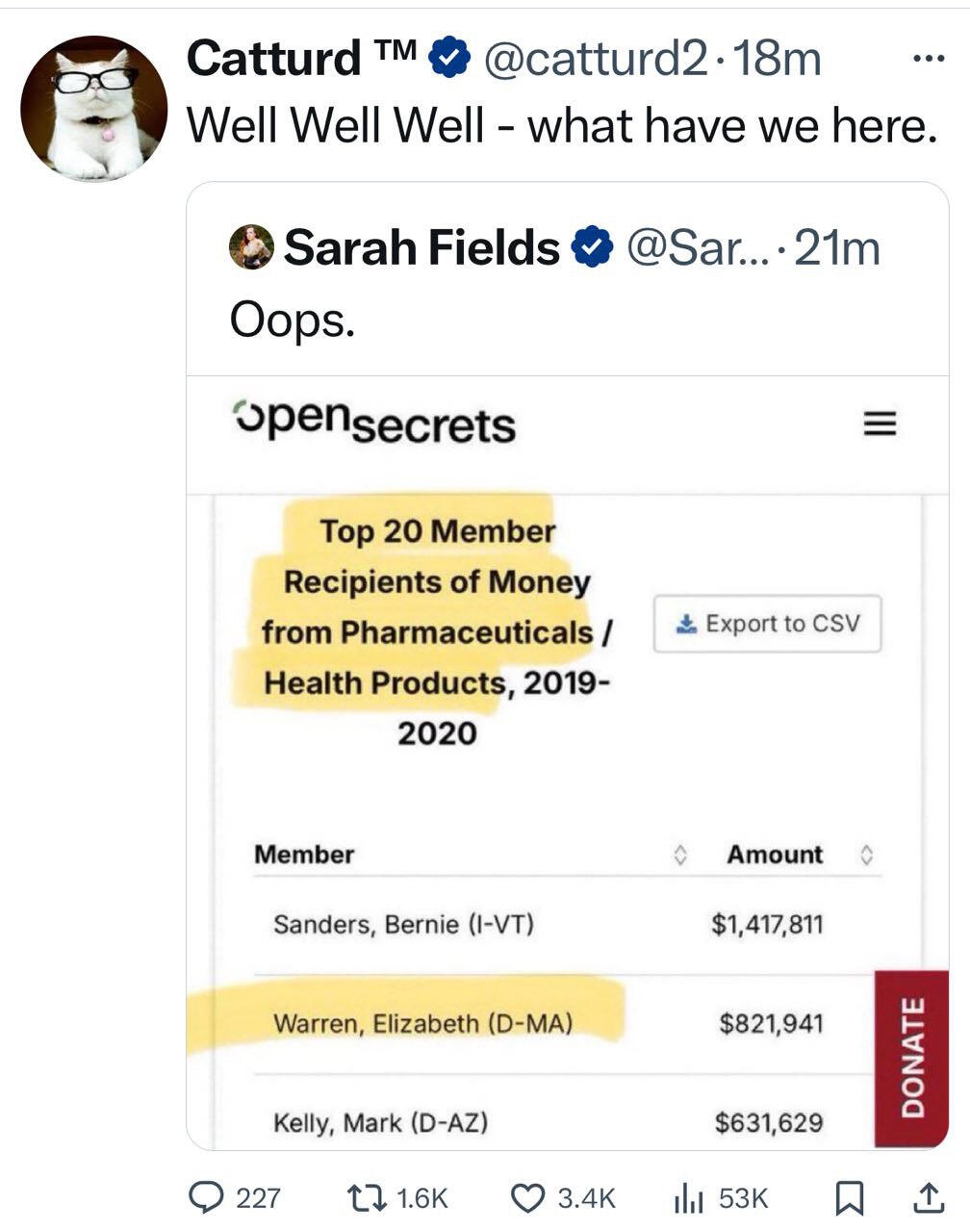This screenshot has height=1232, width=970.
Task: Open Sarah Fields' profile name
Action: click(421, 248)
